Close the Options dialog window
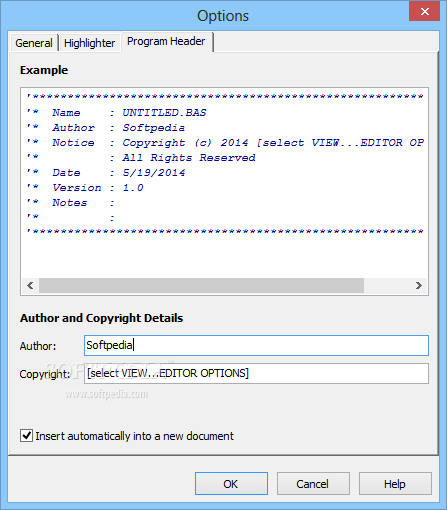 pyautogui.click(x=425, y=11)
